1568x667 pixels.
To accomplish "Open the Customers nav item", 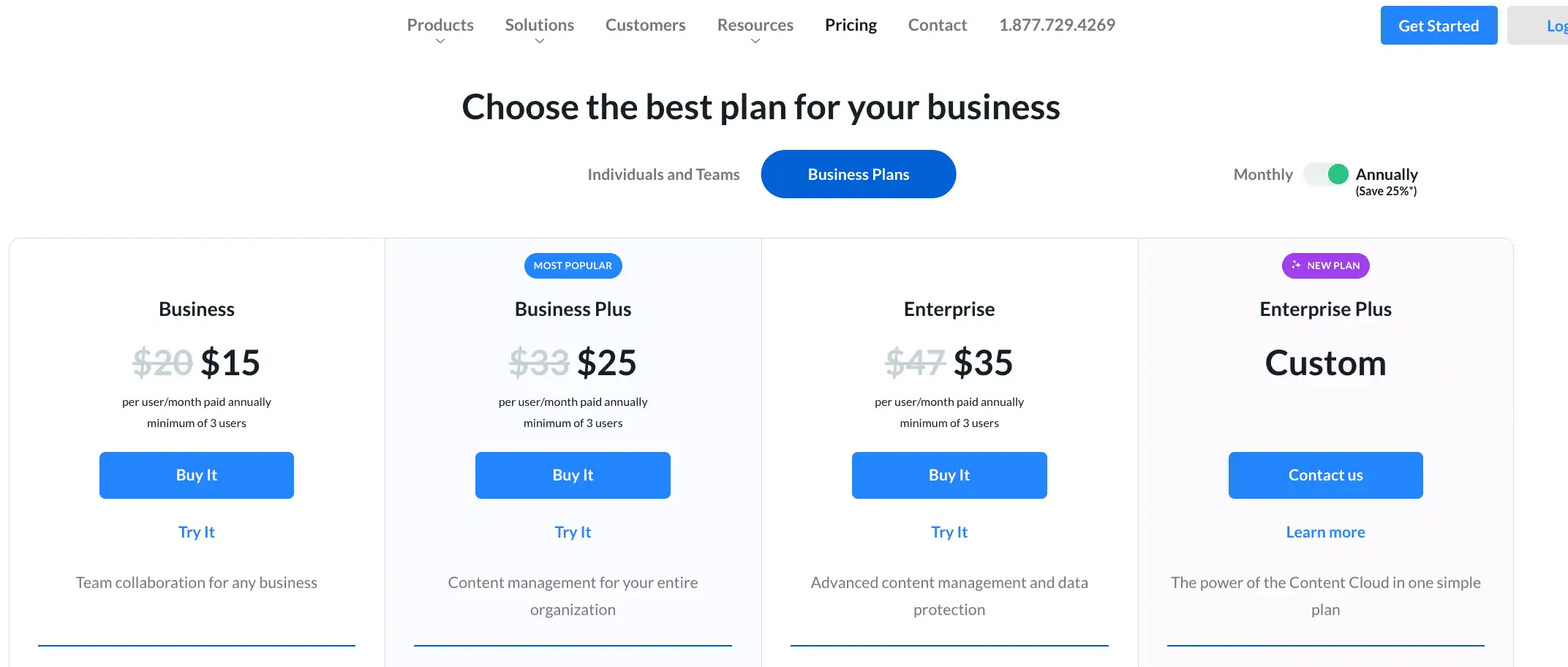I will pyautogui.click(x=645, y=25).
